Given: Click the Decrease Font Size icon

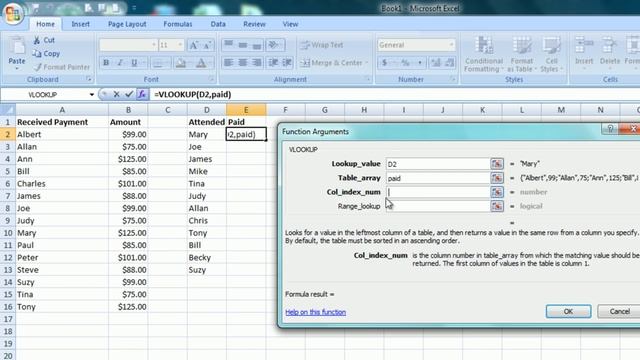Looking at the screenshot, I should pyautogui.click(x=207, y=45).
